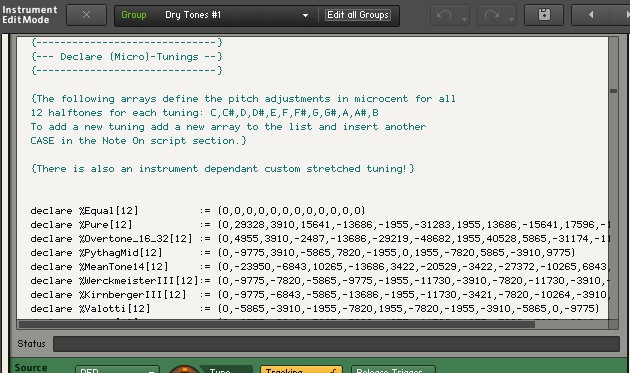Select the Dry Tones #1 group name

tap(193, 15)
